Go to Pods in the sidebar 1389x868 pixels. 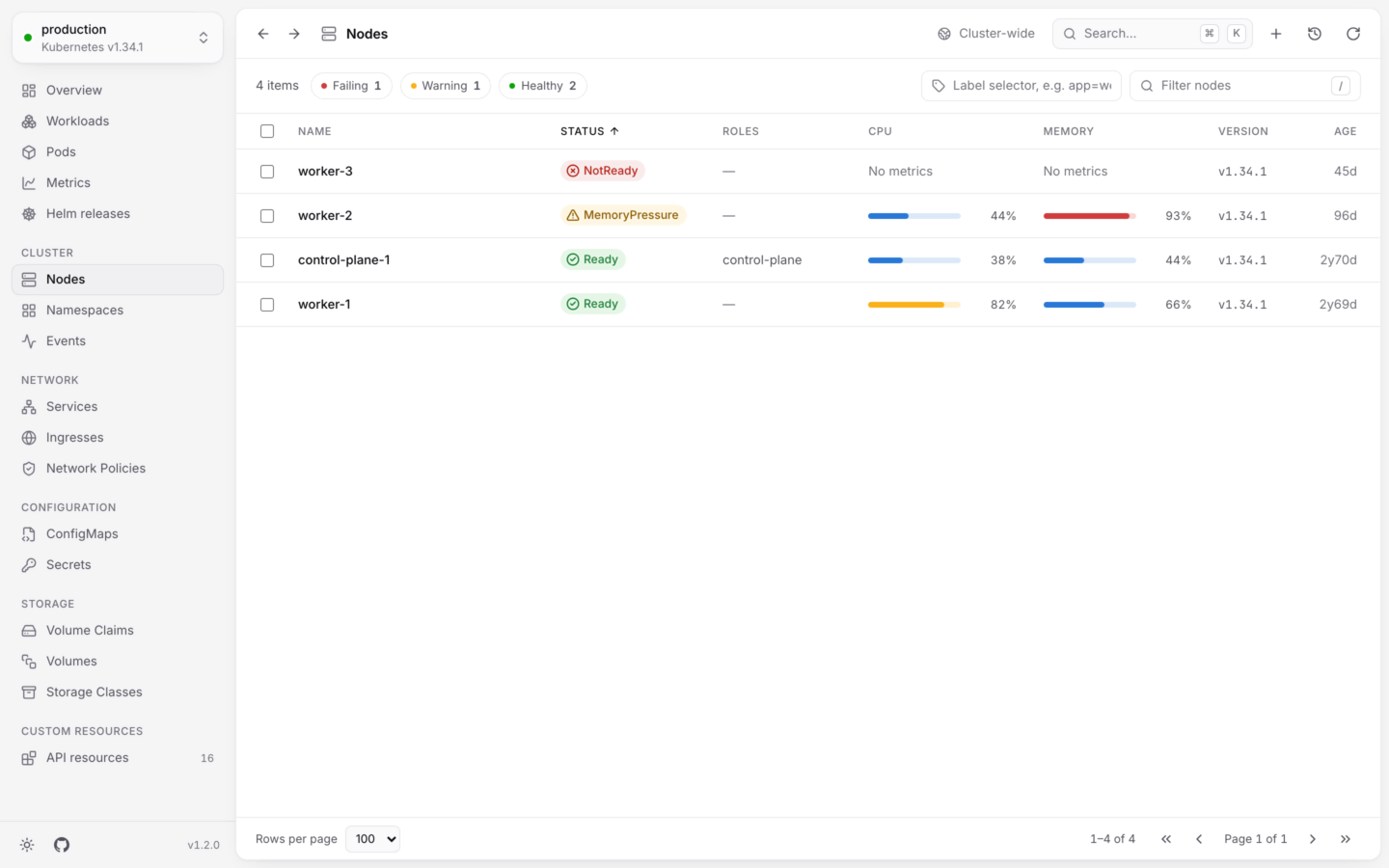coord(118,152)
